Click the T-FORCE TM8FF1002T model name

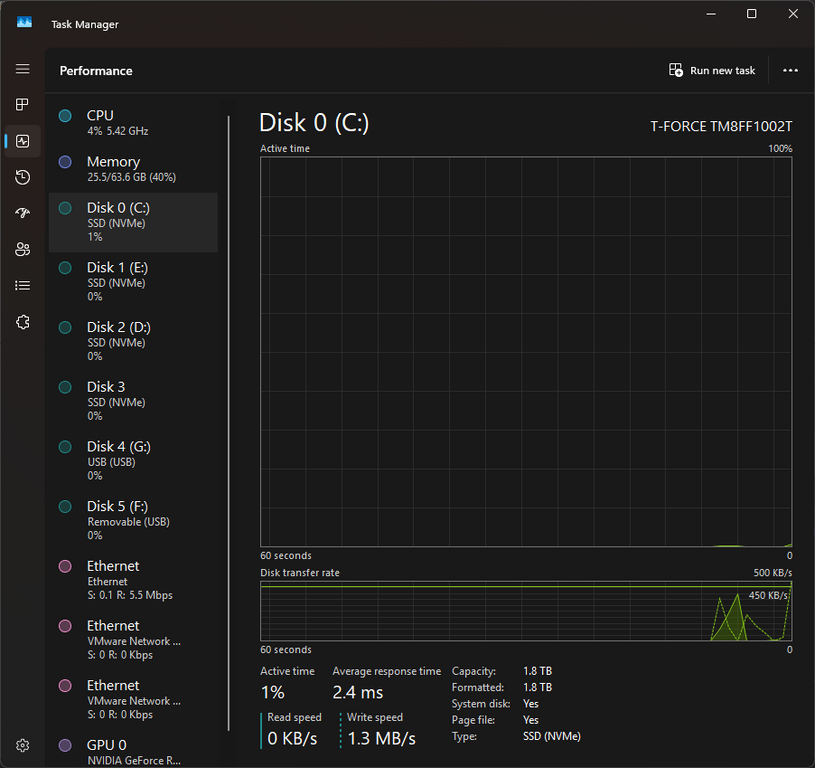pos(721,126)
